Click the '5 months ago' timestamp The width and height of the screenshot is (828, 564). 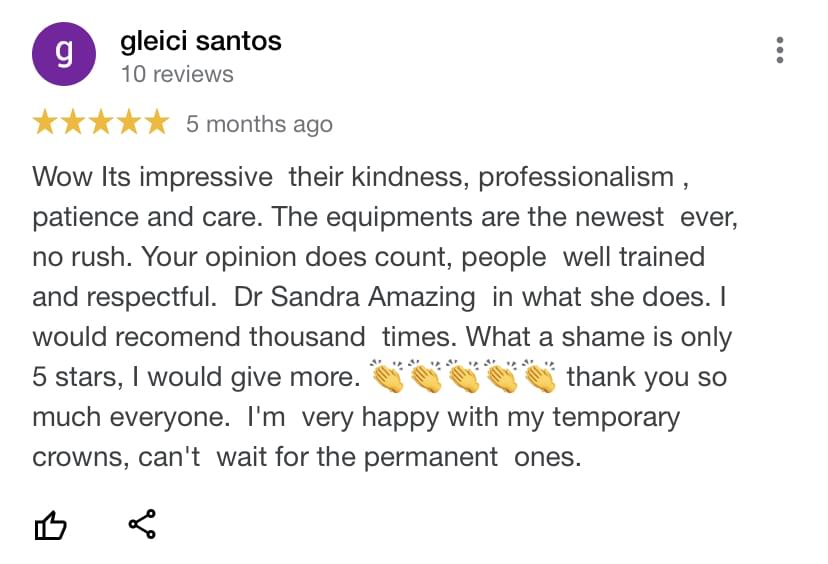(259, 124)
